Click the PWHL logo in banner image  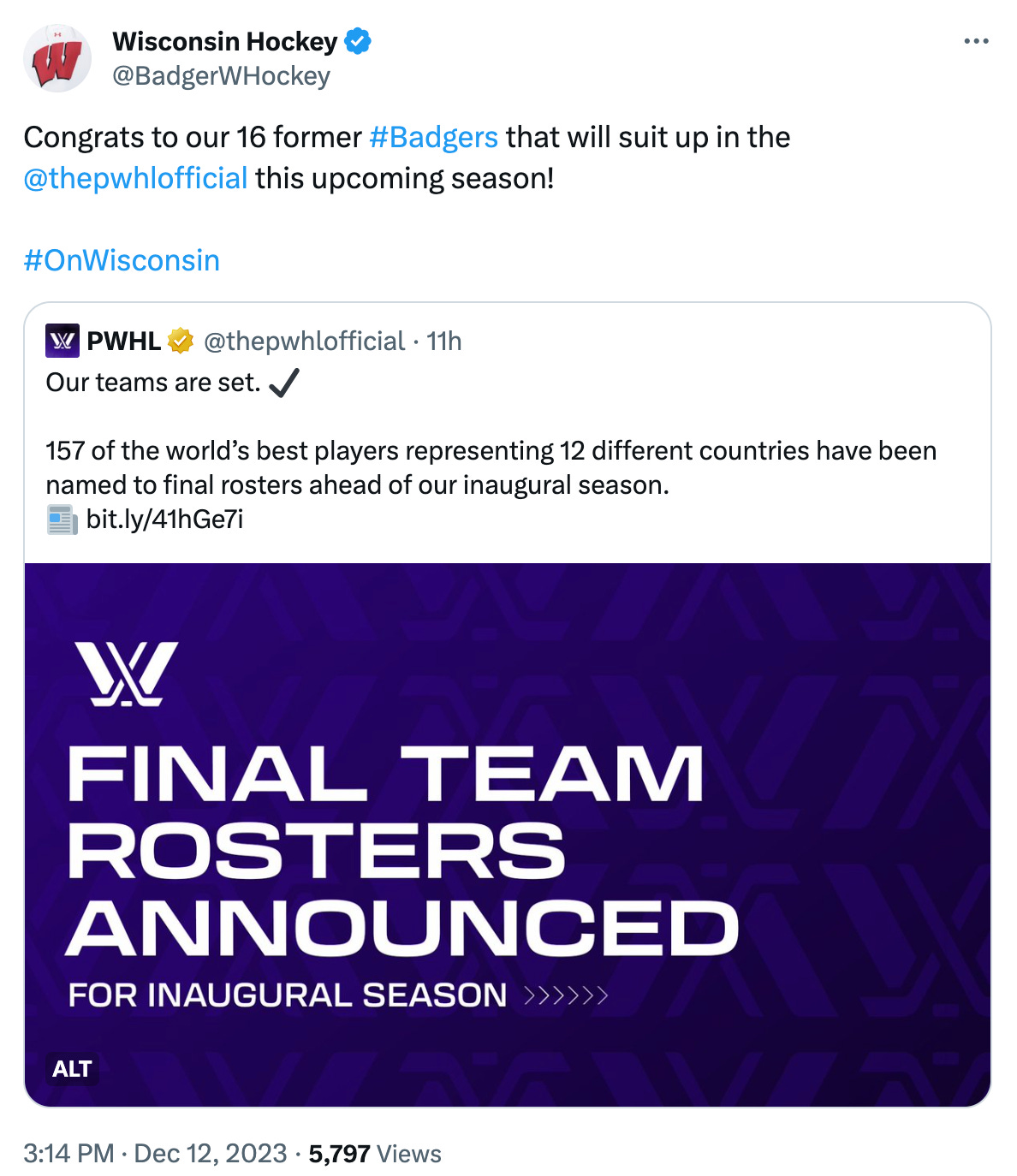pos(127,674)
